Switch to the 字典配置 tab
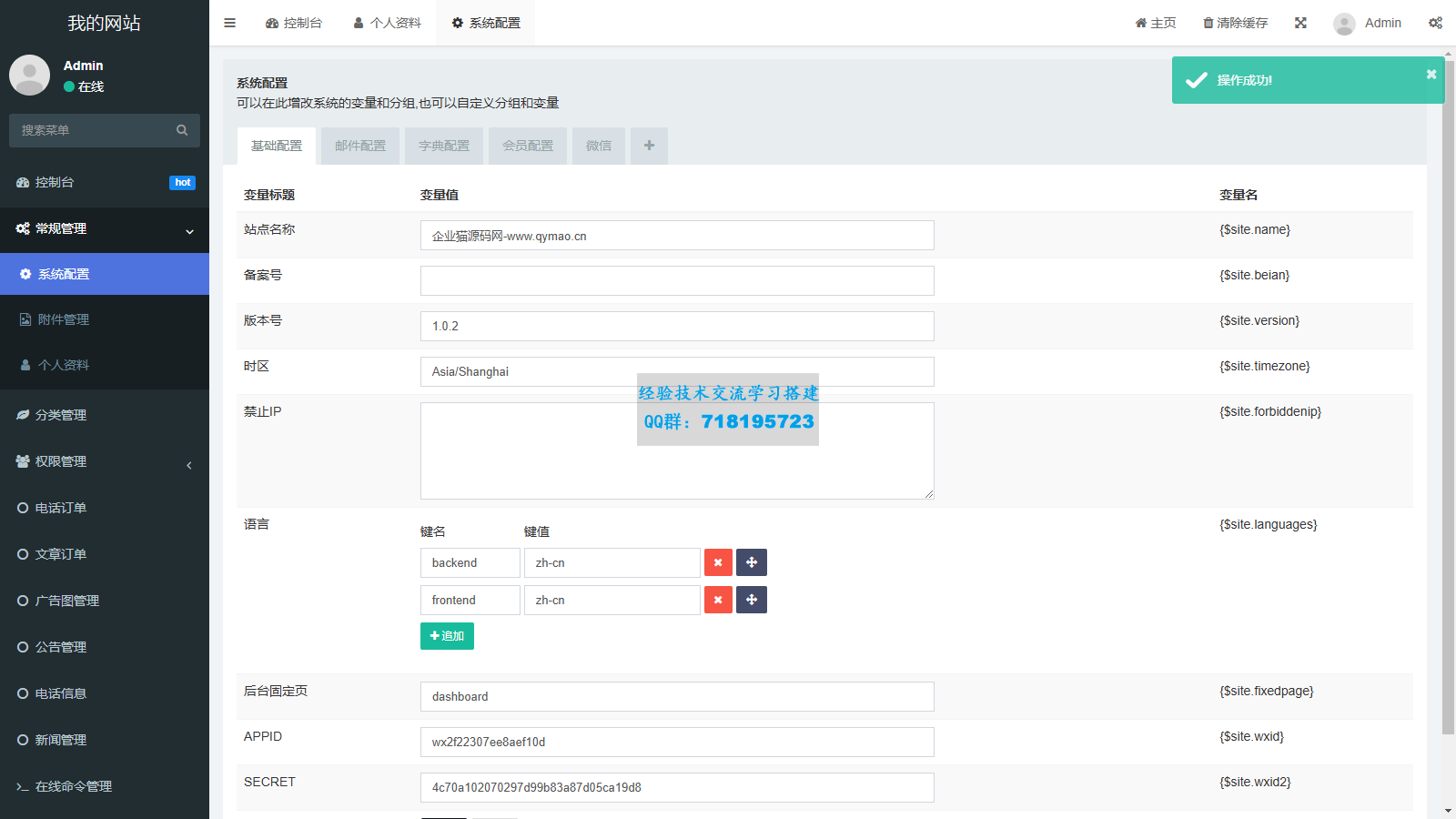 click(444, 146)
